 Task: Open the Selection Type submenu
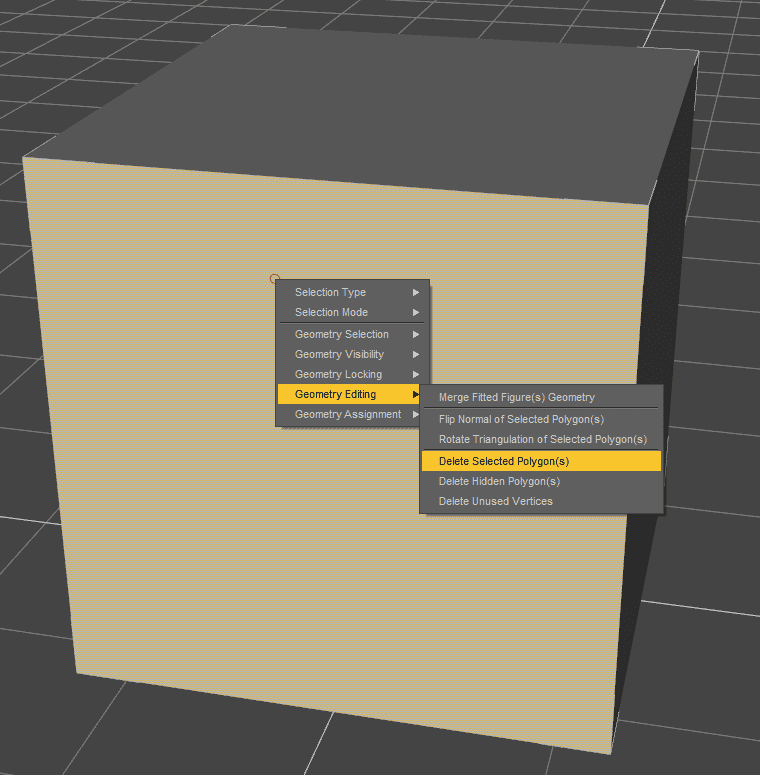[x=352, y=292]
